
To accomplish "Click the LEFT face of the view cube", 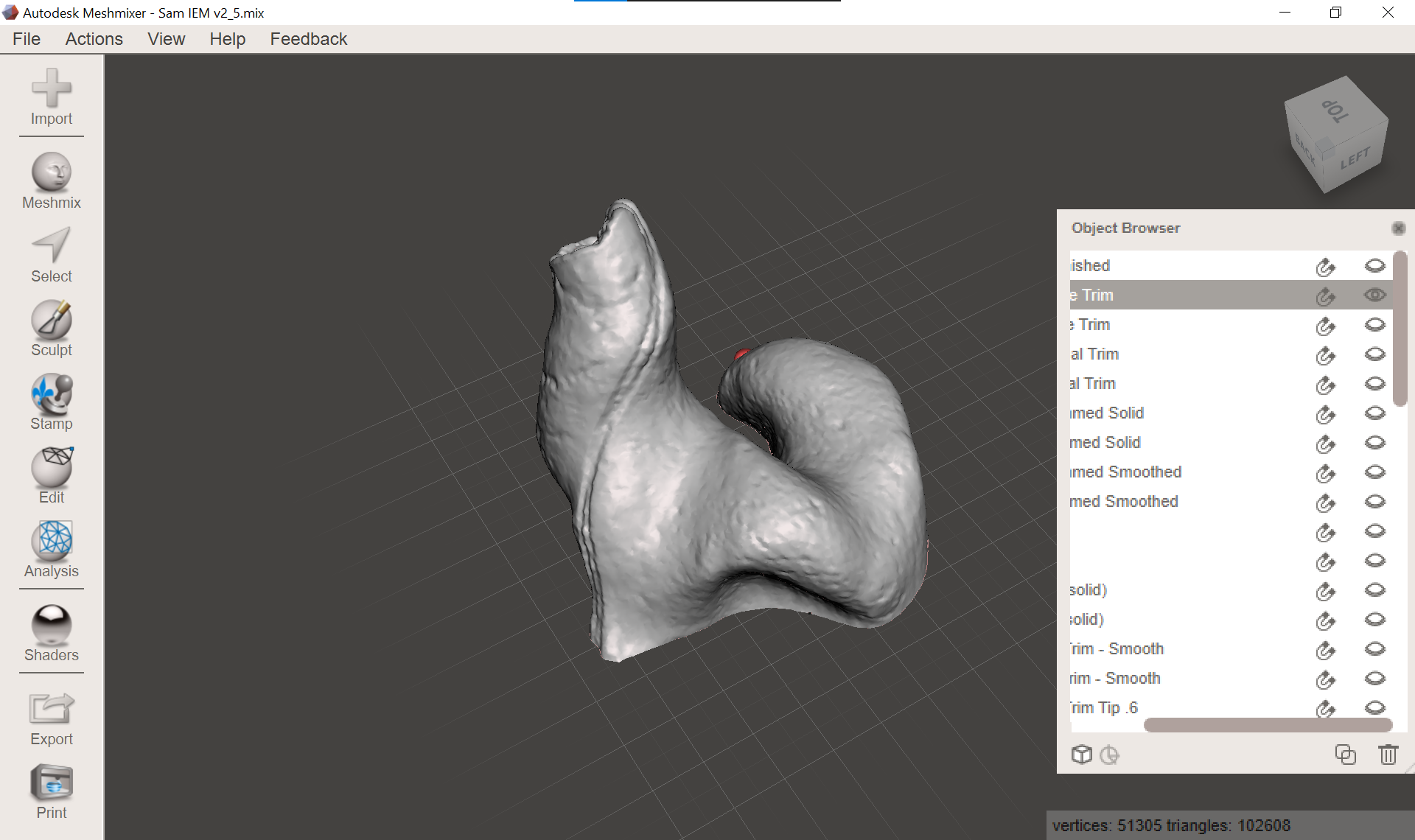I will click(1355, 158).
